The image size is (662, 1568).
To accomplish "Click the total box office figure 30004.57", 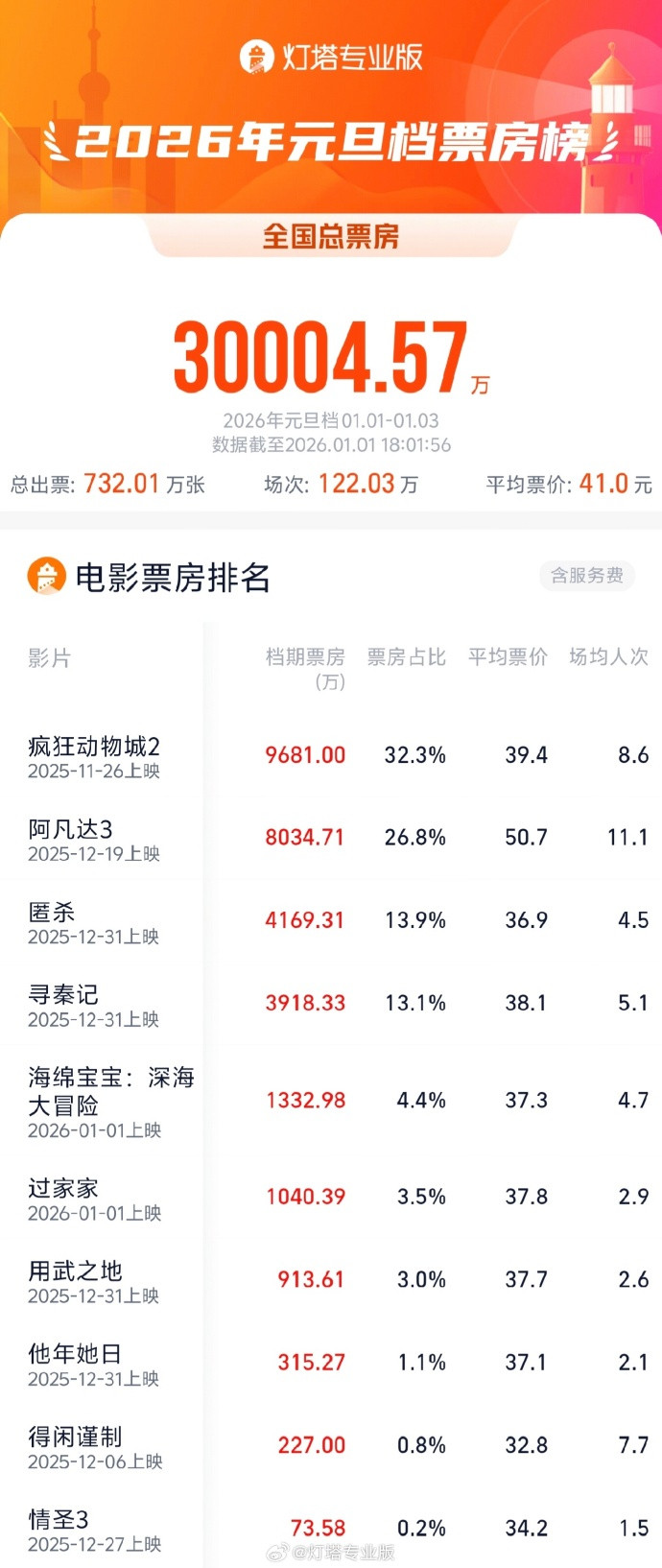I will (x=320, y=358).
